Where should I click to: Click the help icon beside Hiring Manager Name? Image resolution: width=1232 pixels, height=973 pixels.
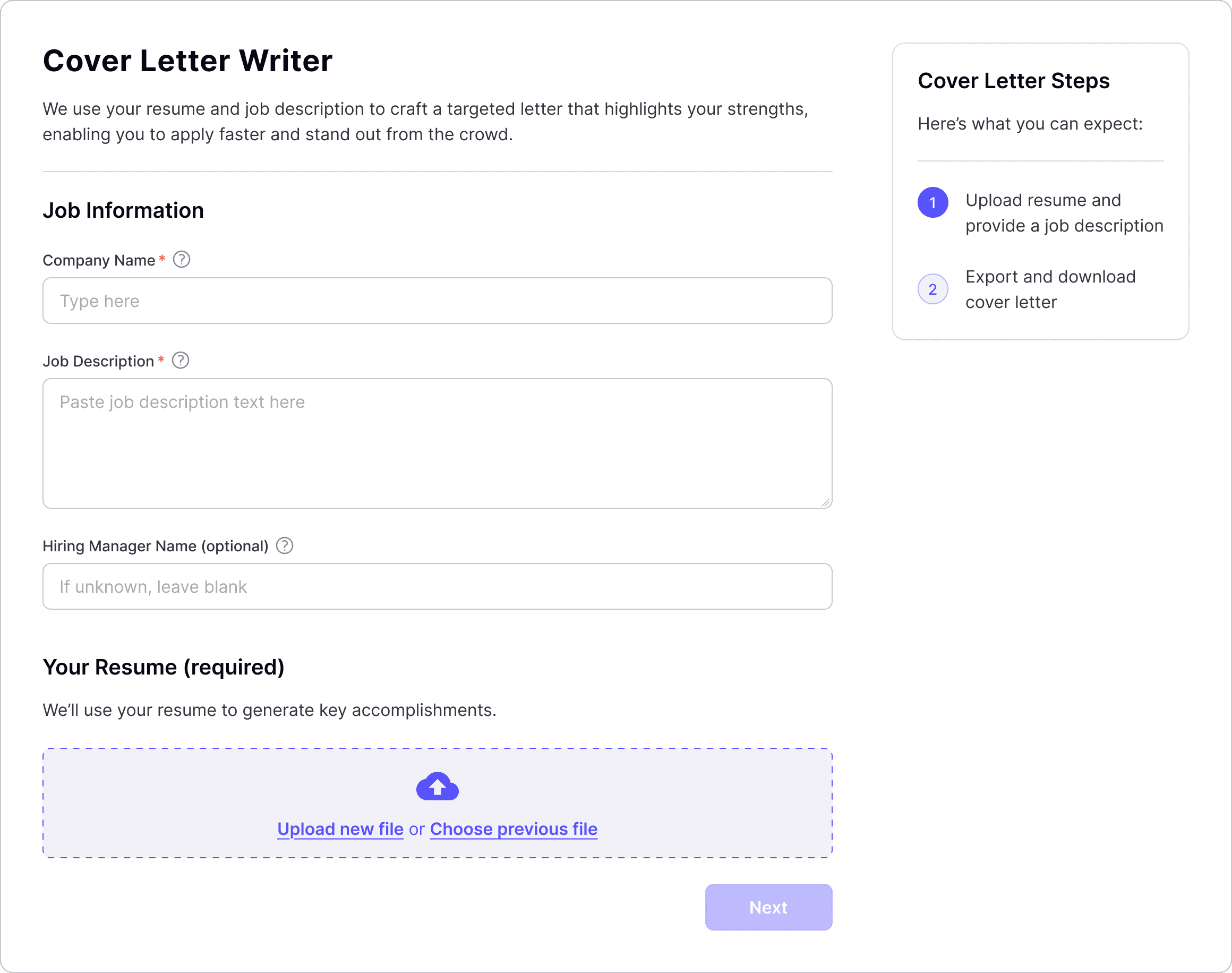tap(284, 546)
